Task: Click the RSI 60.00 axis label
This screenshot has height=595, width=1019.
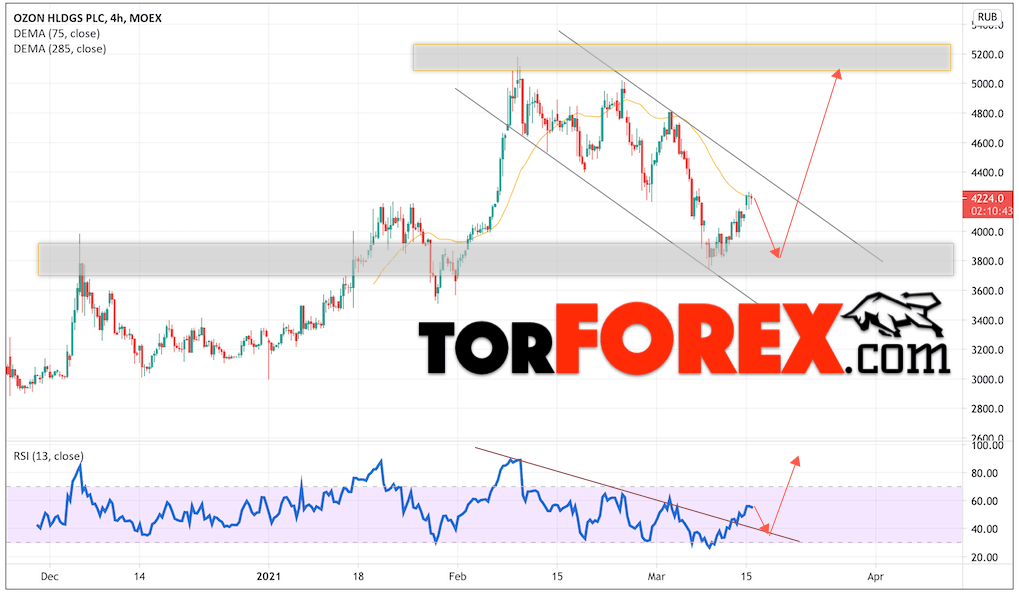Action: coord(985,501)
